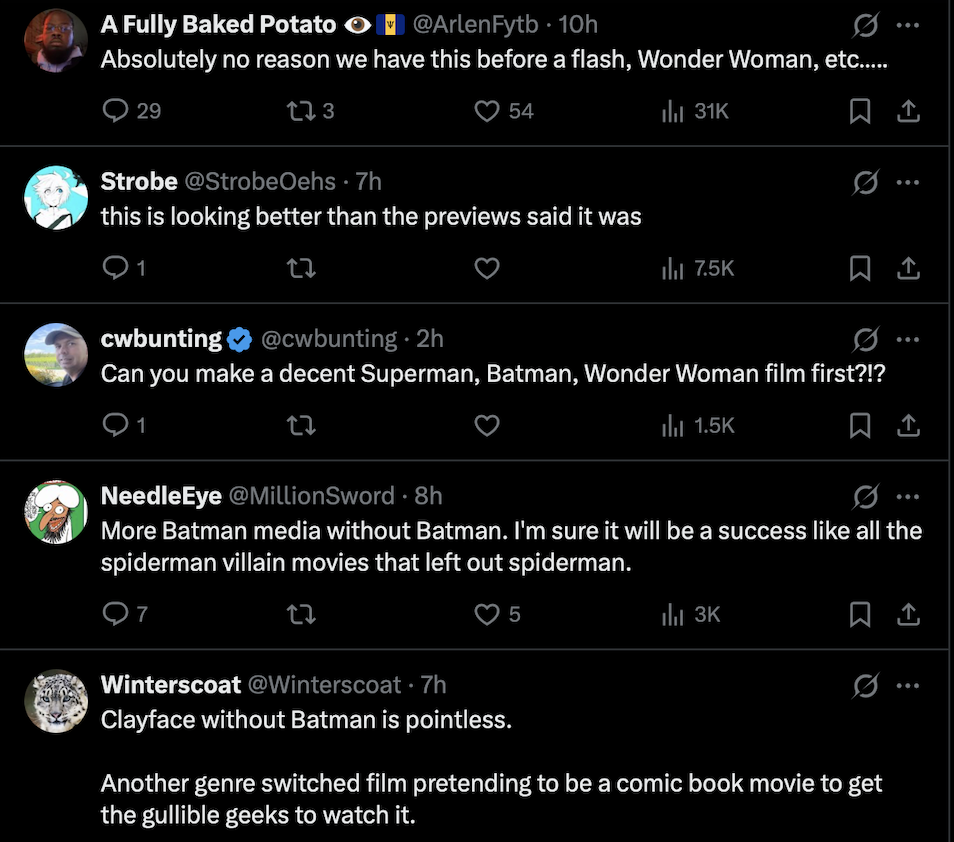Open cwbunting's profile name link
The image size is (954, 842).
click(161, 339)
